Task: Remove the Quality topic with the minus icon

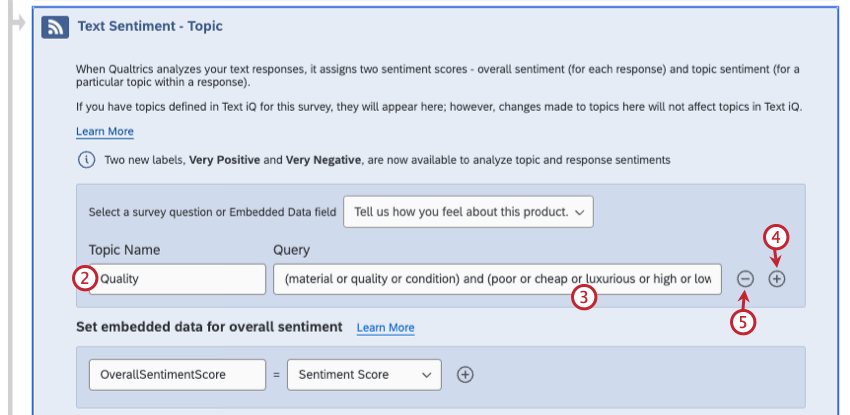Action: click(745, 280)
